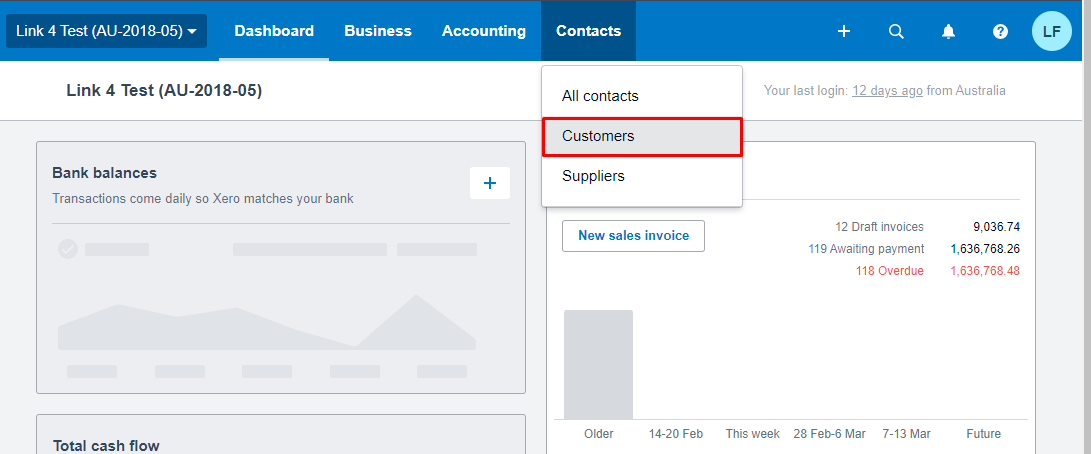This screenshot has width=1091, height=454.
Task: Click the 12 days ago login link
Action: coord(887,91)
